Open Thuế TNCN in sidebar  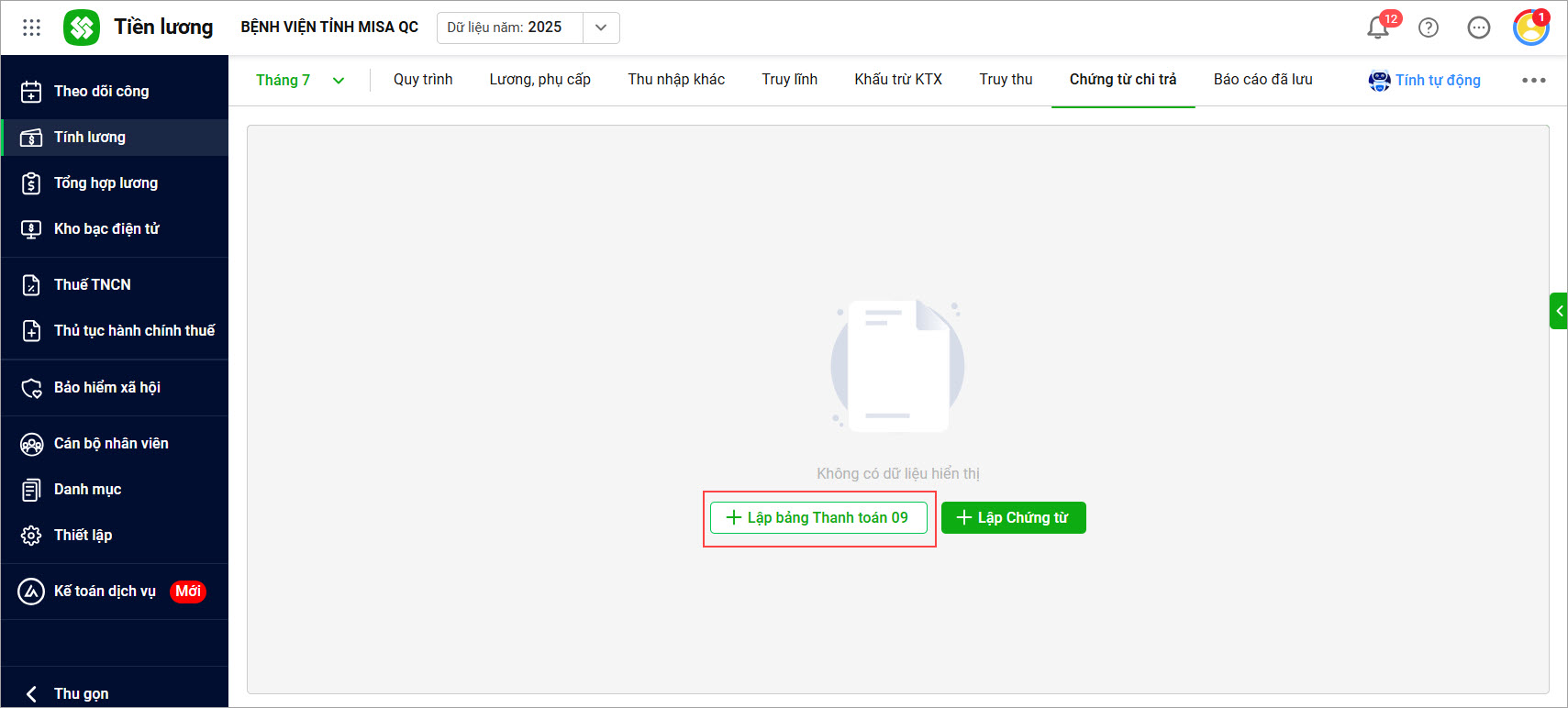click(x=115, y=285)
